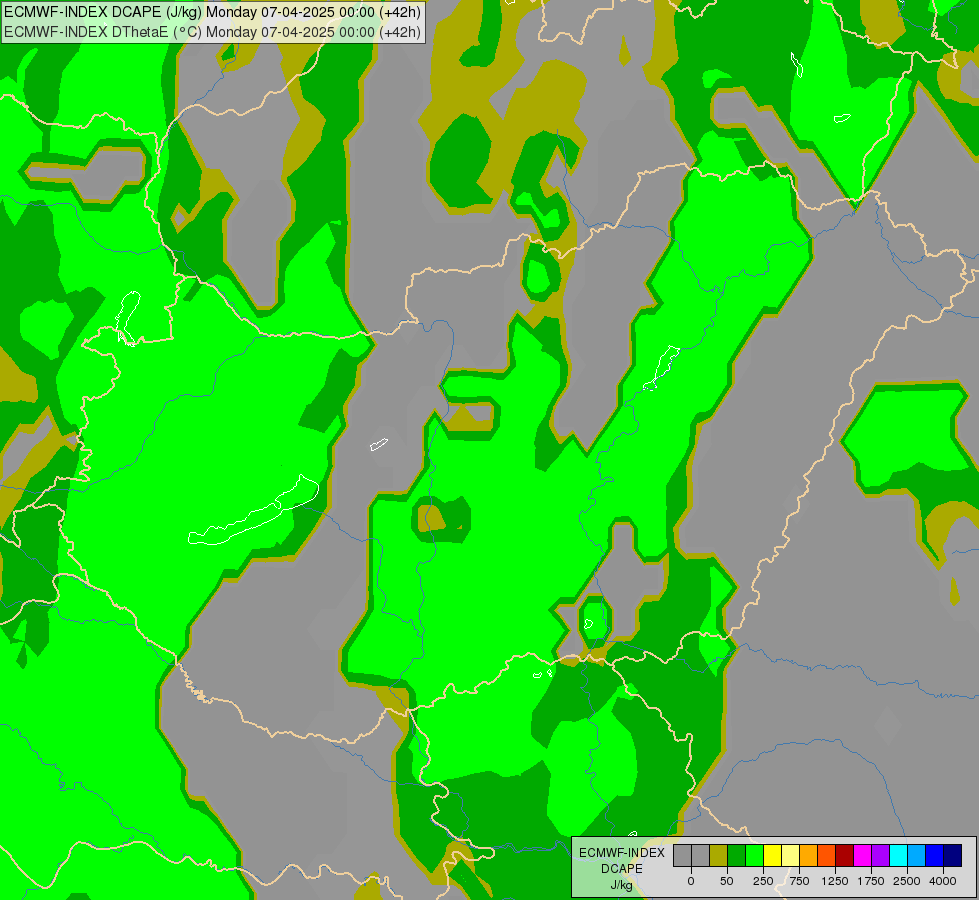Screen dimensions: 979x900
Task: Select the pale yellow legend swatch
Action: 790,856
